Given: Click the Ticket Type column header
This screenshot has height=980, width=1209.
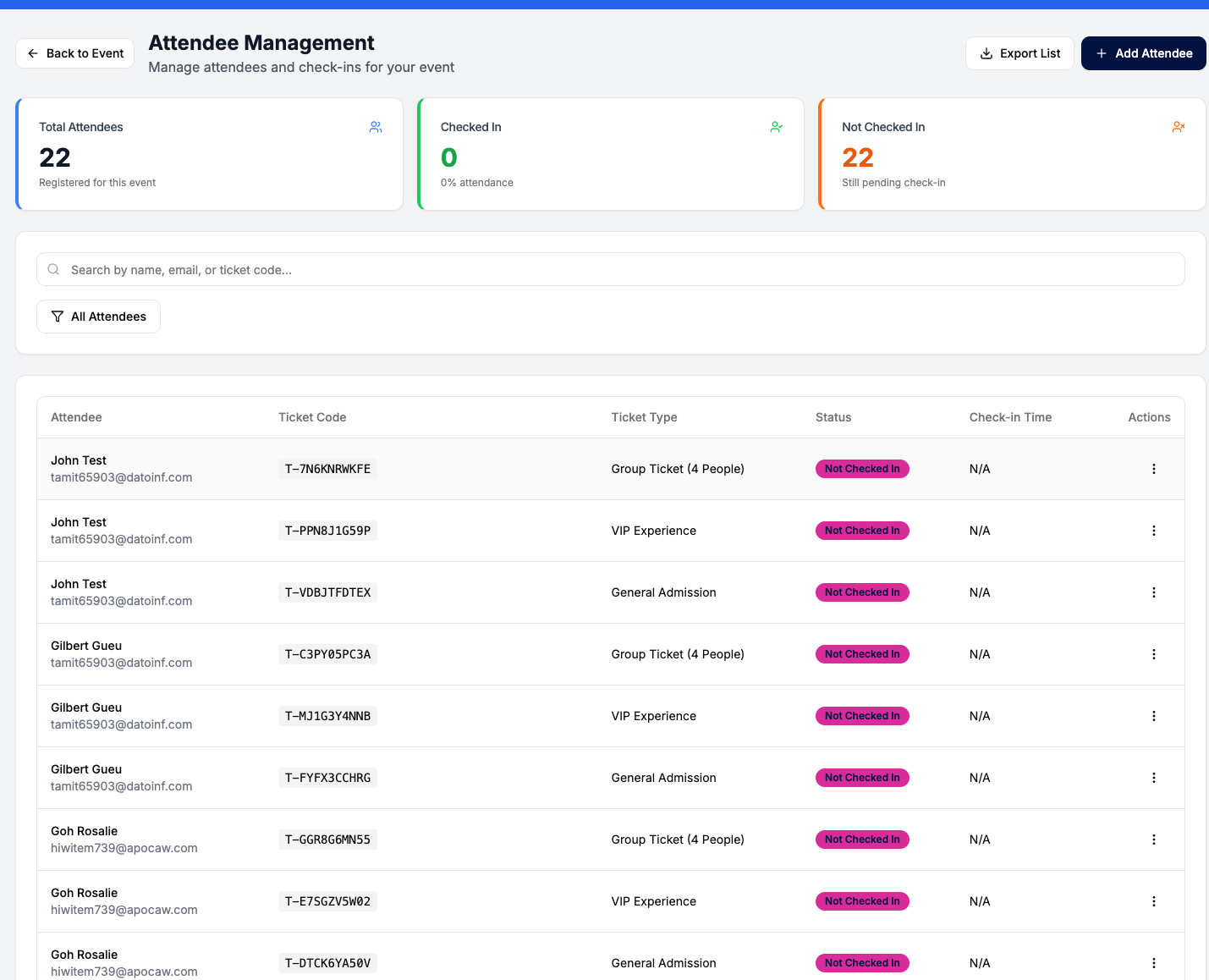Looking at the screenshot, I should click(644, 417).
